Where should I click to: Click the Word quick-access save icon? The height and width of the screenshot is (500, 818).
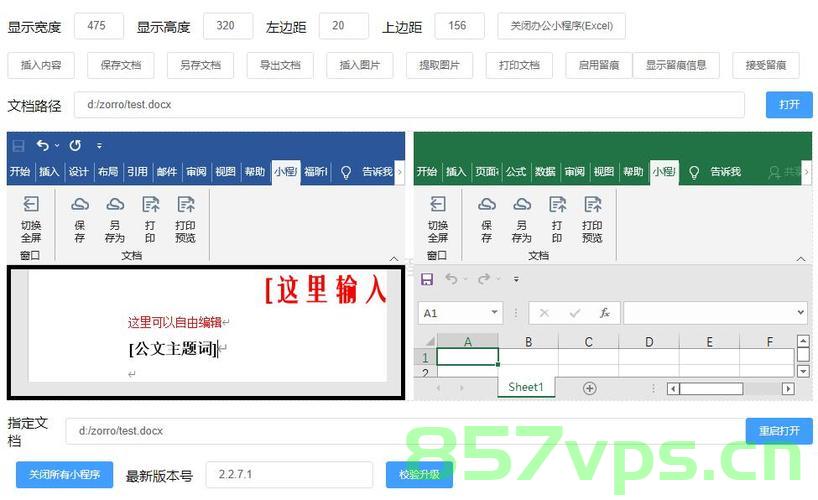(18, 146)
